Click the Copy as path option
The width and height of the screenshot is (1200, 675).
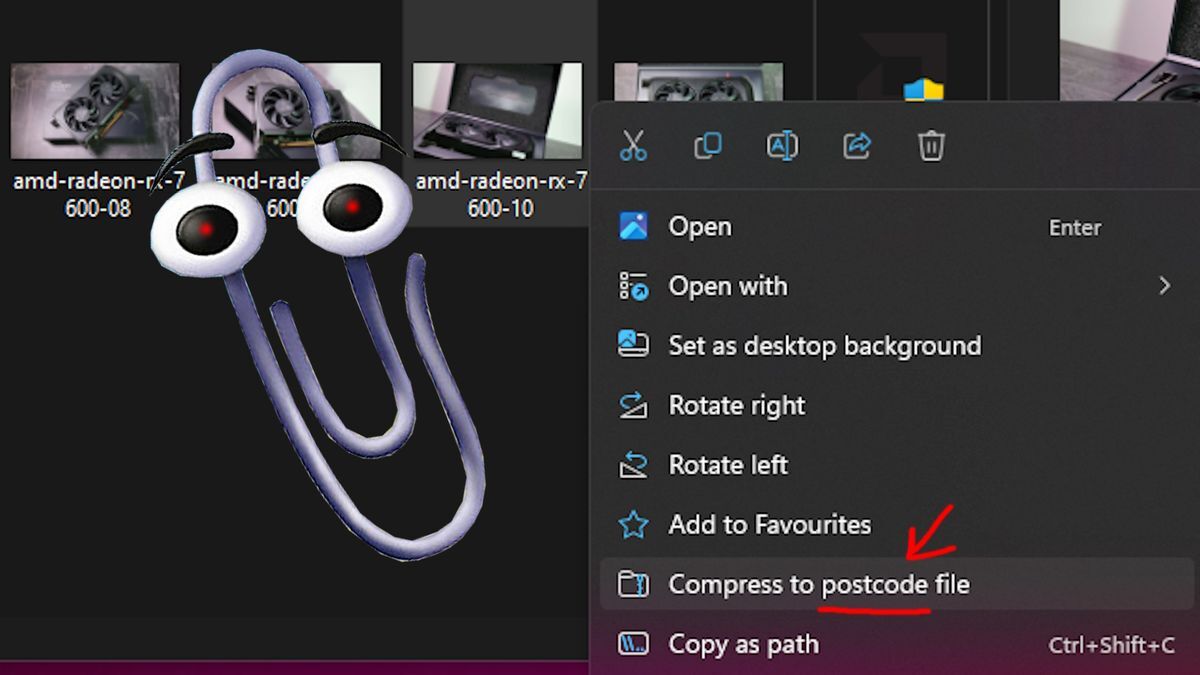(743, 645)
